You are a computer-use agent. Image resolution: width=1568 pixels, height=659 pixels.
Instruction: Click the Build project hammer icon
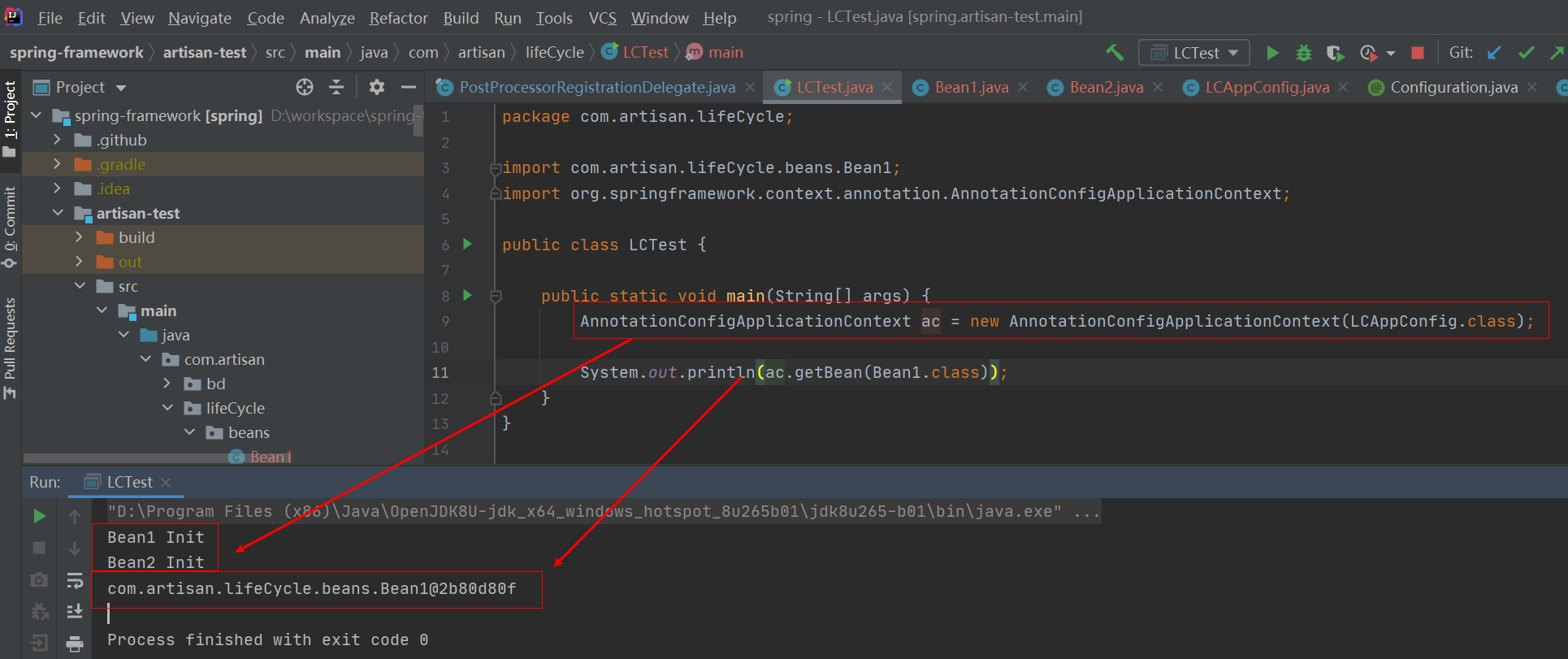(x=1115, y=53)
